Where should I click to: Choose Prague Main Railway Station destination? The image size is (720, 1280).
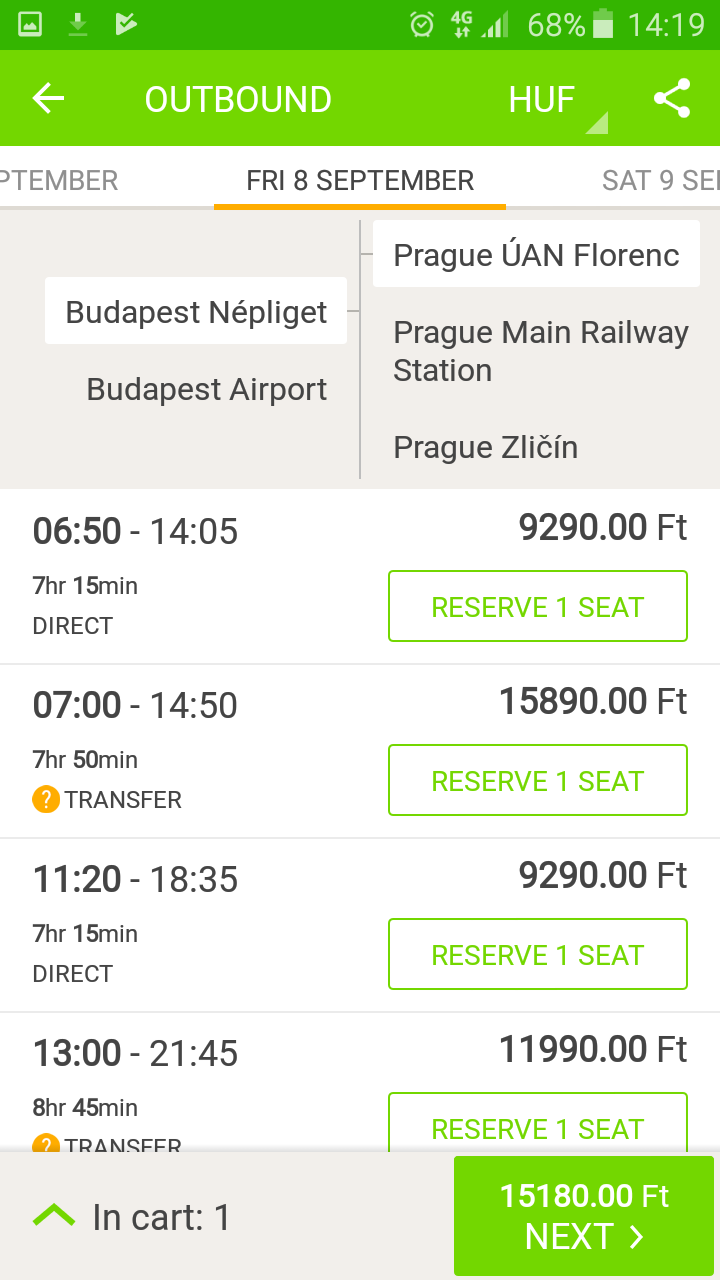[x=540, y=351]
